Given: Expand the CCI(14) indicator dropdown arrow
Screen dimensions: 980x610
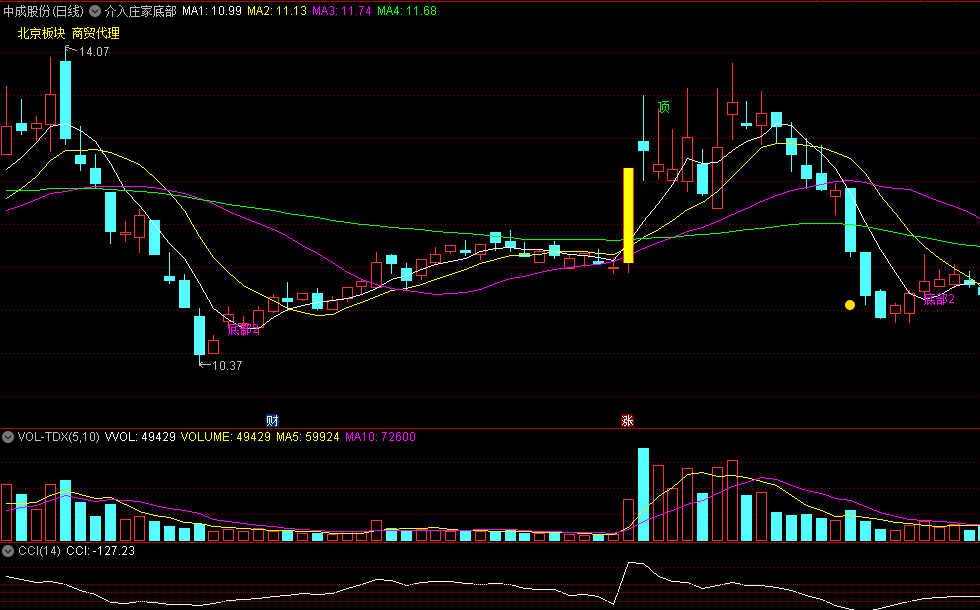Looking at the screenshot, I should [x=8, y=551].
